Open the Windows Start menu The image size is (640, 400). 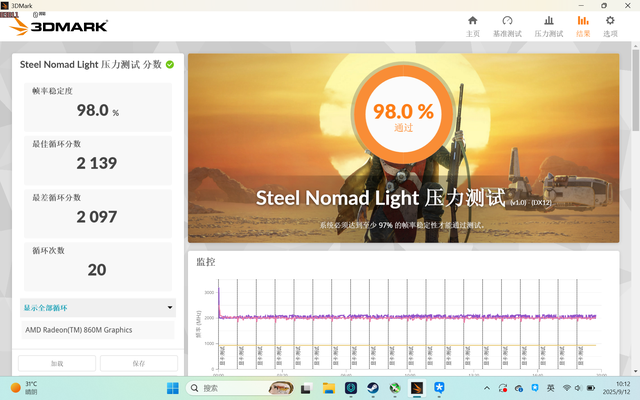(173, 388)
